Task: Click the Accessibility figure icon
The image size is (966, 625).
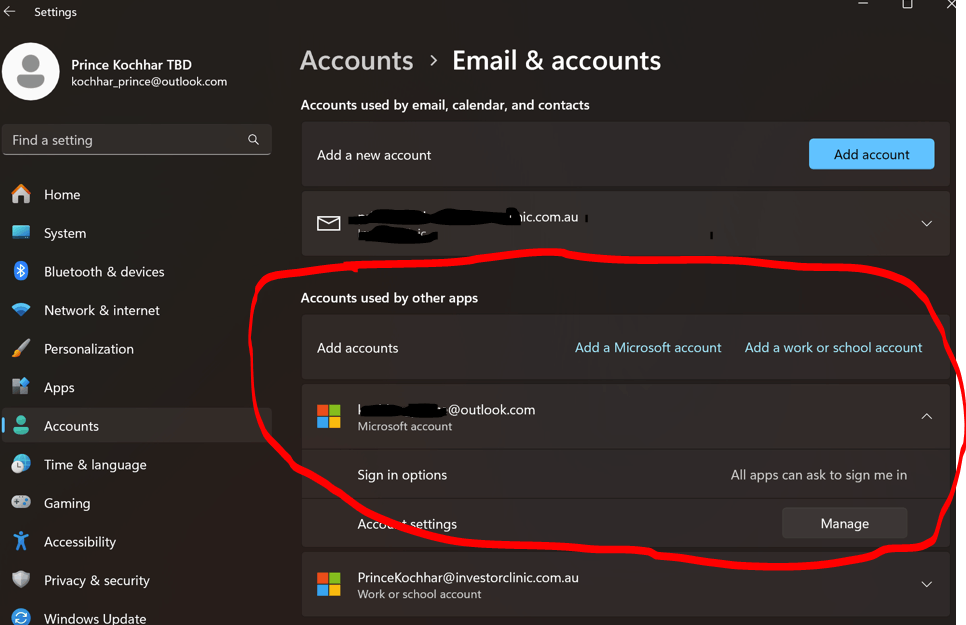Action: click(x=21, y=541)
